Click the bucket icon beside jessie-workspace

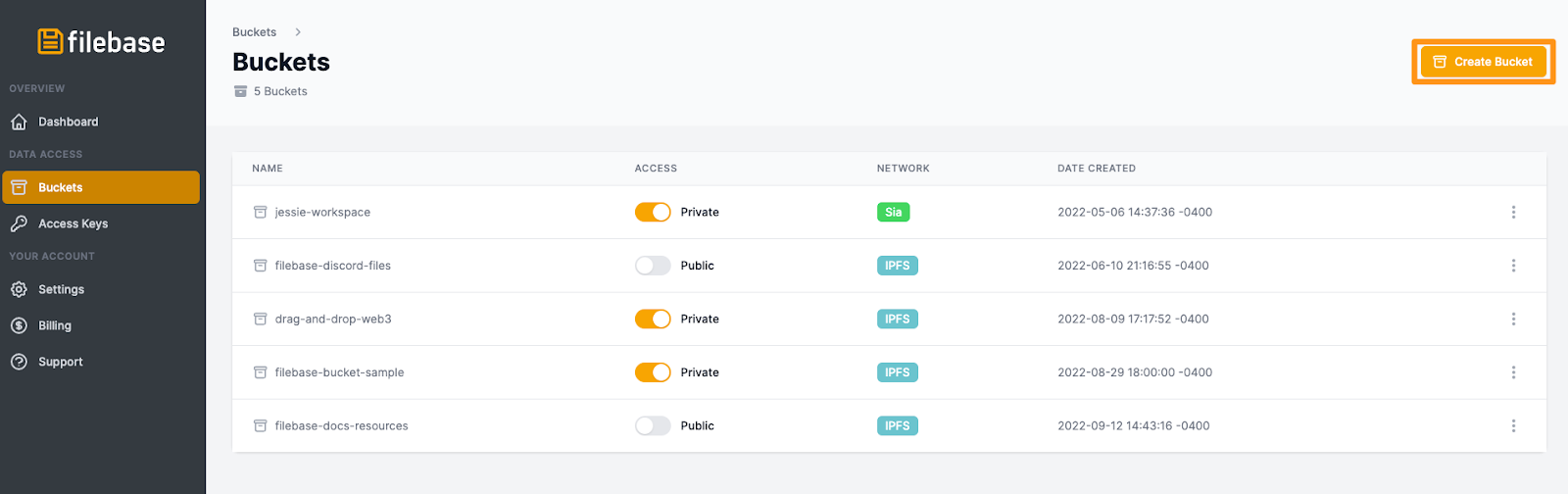click(261, 212)
